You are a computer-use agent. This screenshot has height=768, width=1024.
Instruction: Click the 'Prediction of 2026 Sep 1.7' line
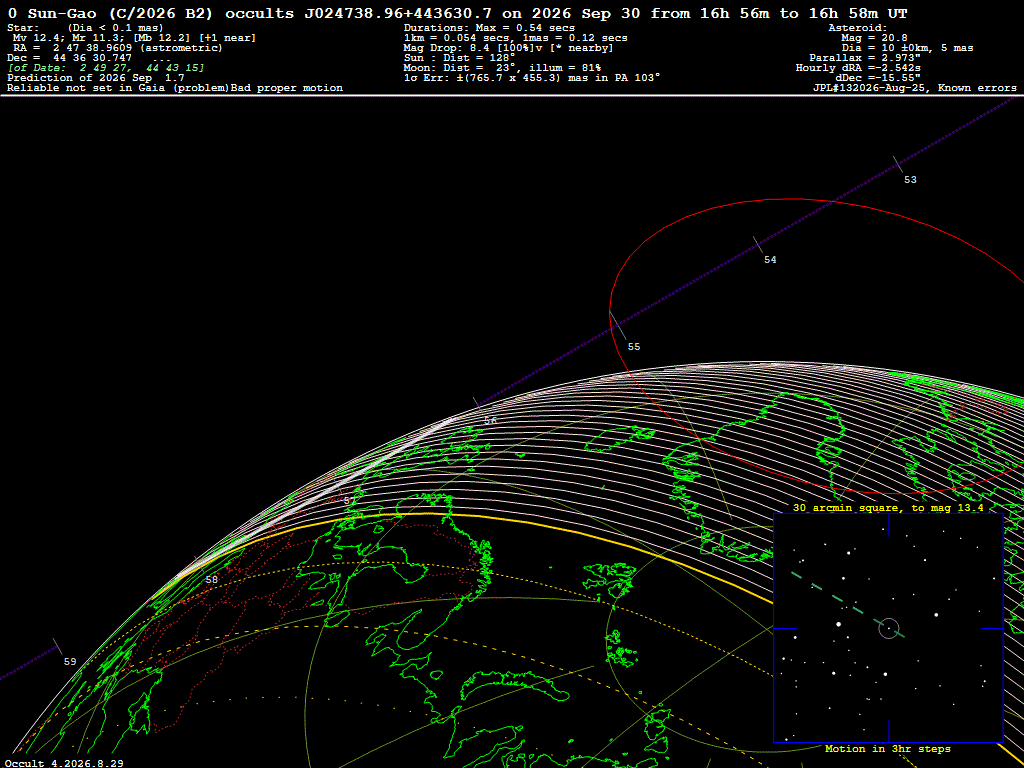coord(96,78)
